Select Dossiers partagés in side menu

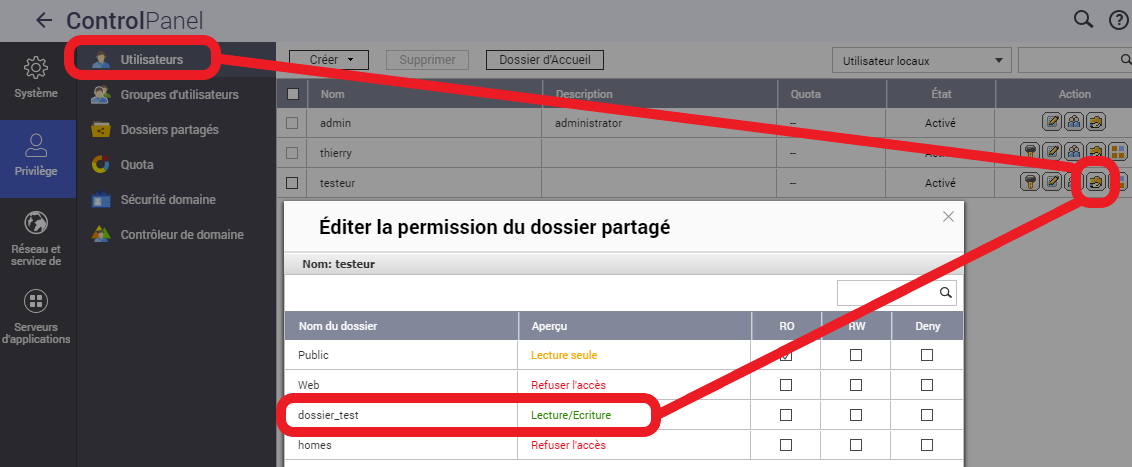168,130
